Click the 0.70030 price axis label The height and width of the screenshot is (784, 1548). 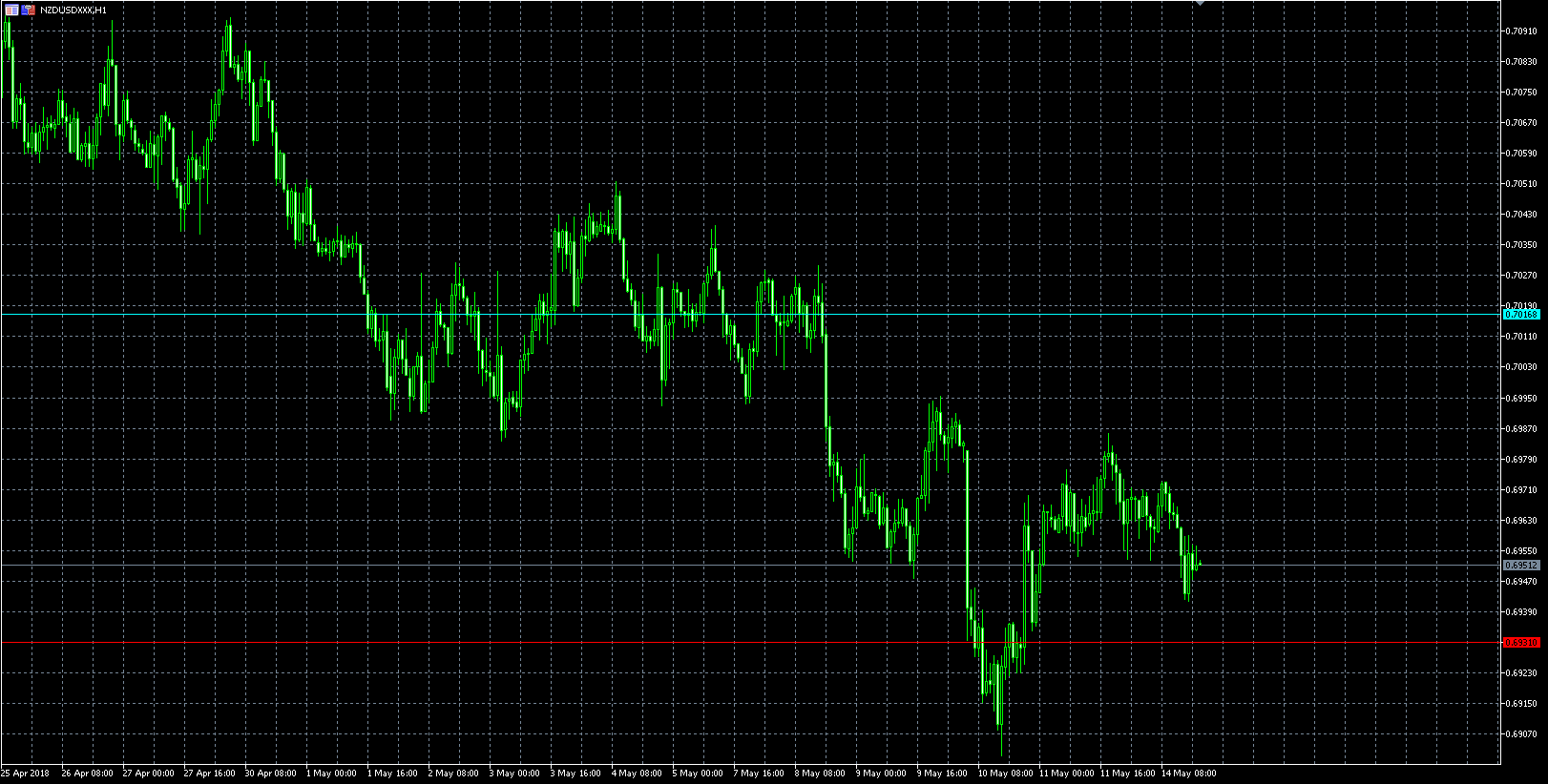coord(1521,367)
